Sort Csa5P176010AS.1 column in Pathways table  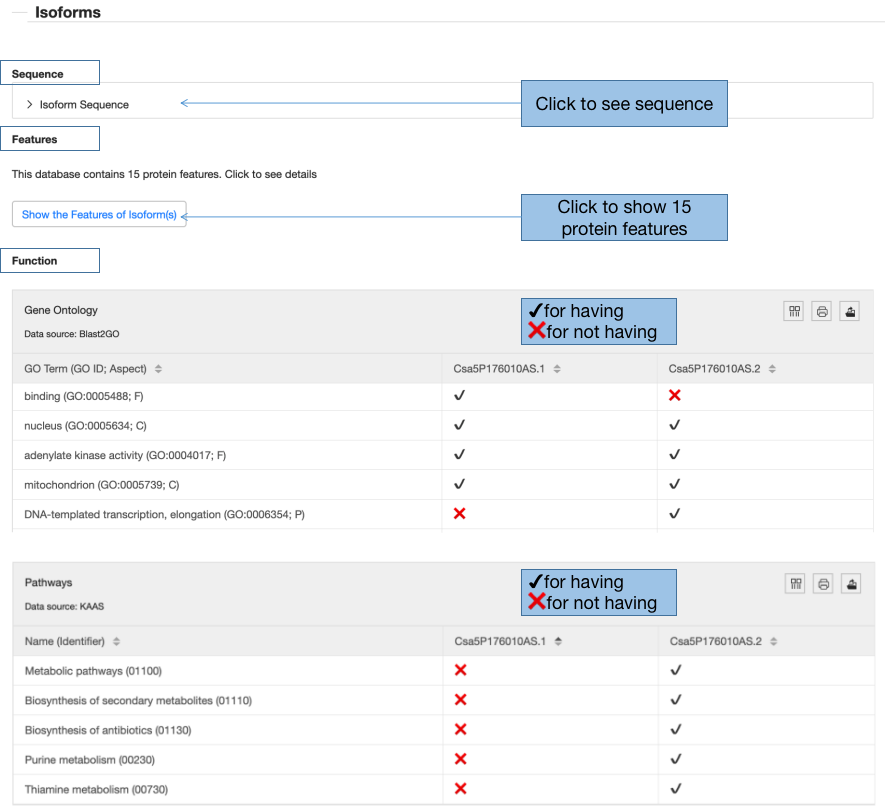(x=558, y=641)
